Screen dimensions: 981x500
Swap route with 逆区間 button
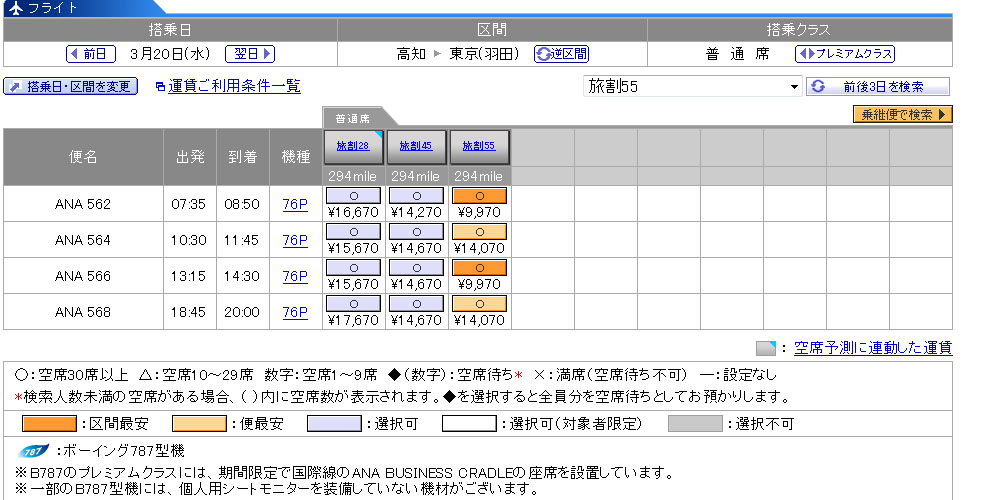pyautogui.click(x=561, y=54)
